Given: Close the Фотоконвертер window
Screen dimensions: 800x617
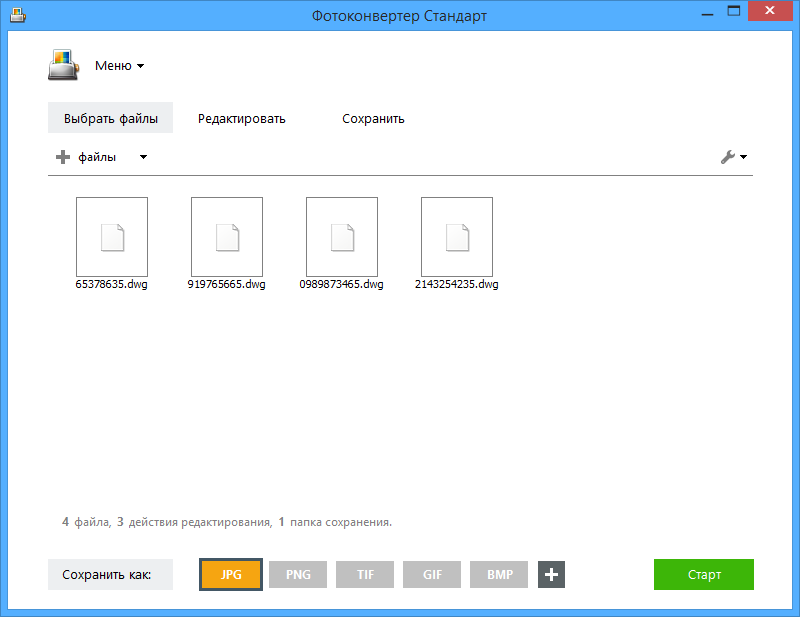Looking at the screenshot, I should [x=770, y=11].
